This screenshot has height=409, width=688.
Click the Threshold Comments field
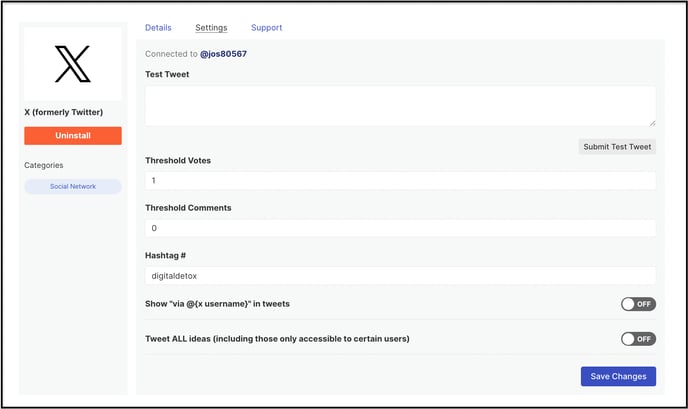(401, 228)
